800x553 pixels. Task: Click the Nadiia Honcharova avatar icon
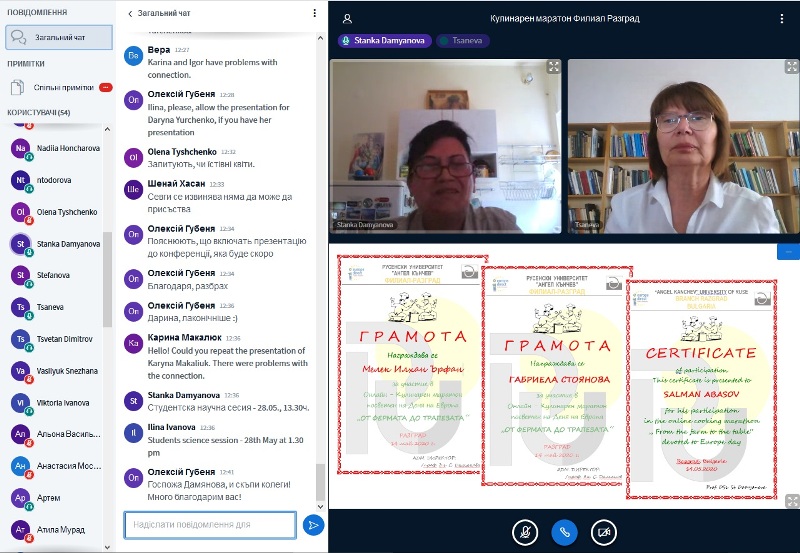pyautogui.click(x=20, y=148)
